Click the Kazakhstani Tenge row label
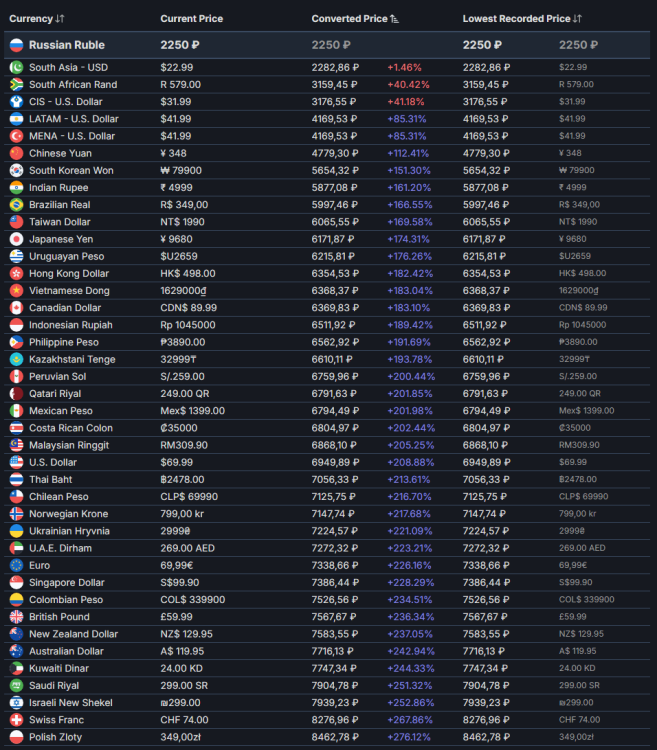Image resolution: width=657 pixels, height=750 pixels. pyautogui.click(x=73, y=359)
